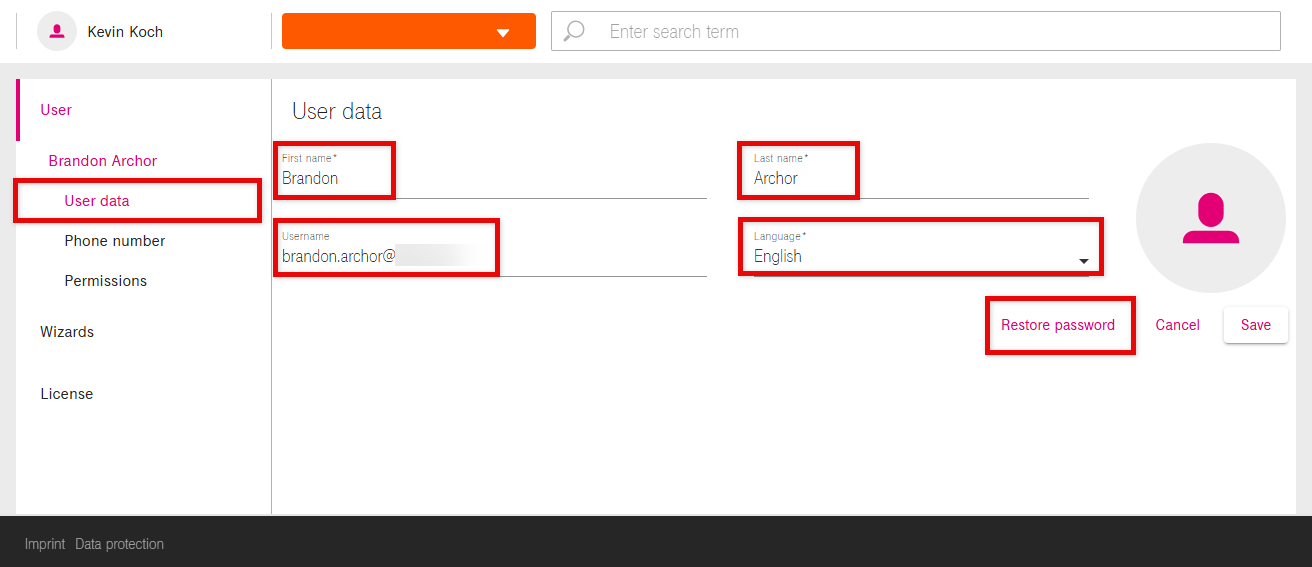Open the orange dropdown selector
This screenshot has width=1312, height=567.
pos(408,31)
